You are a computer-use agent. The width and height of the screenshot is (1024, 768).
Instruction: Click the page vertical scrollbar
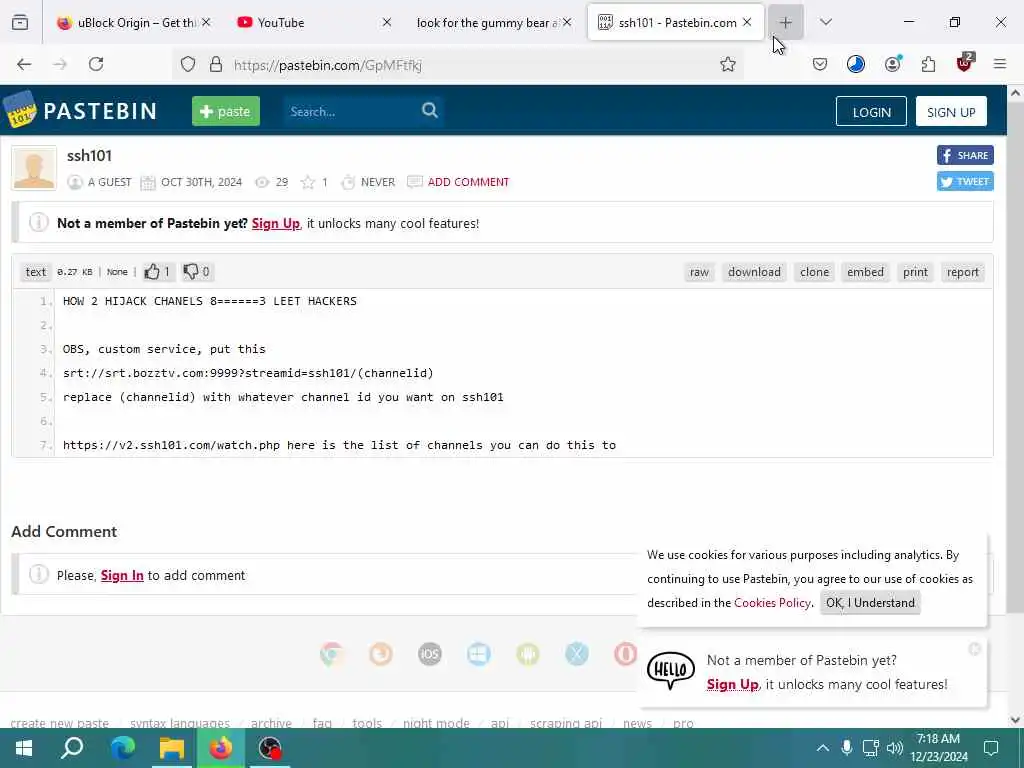click(x=1015, y=358)
